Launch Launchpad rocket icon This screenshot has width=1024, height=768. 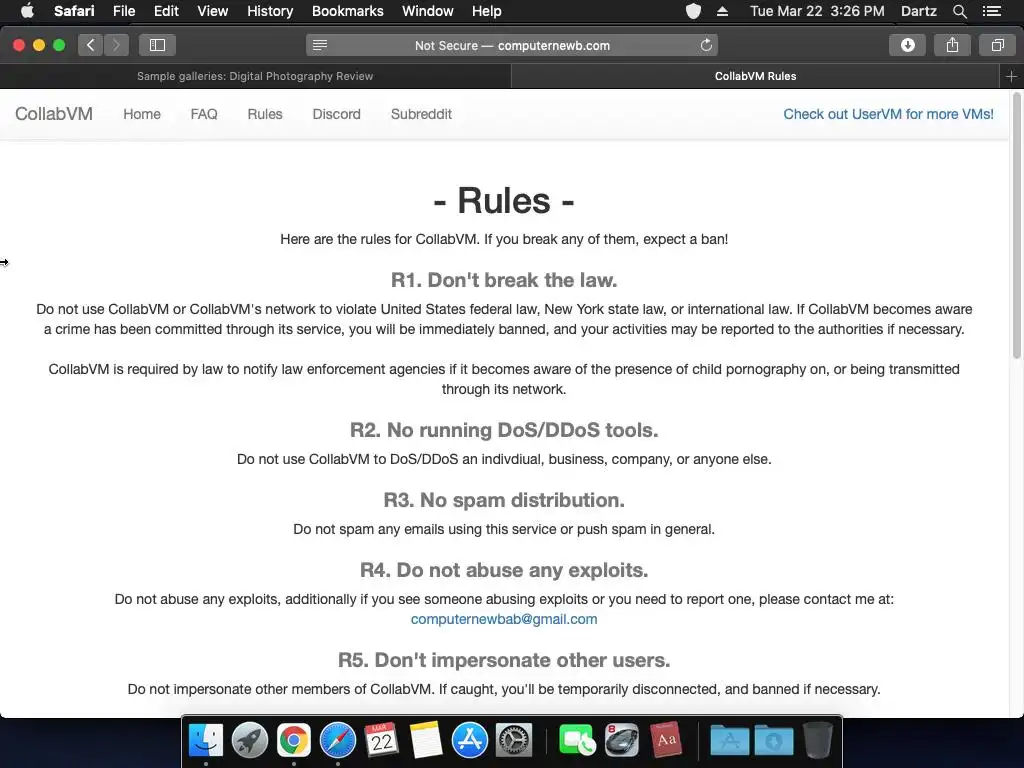click(x=249, y=741)
